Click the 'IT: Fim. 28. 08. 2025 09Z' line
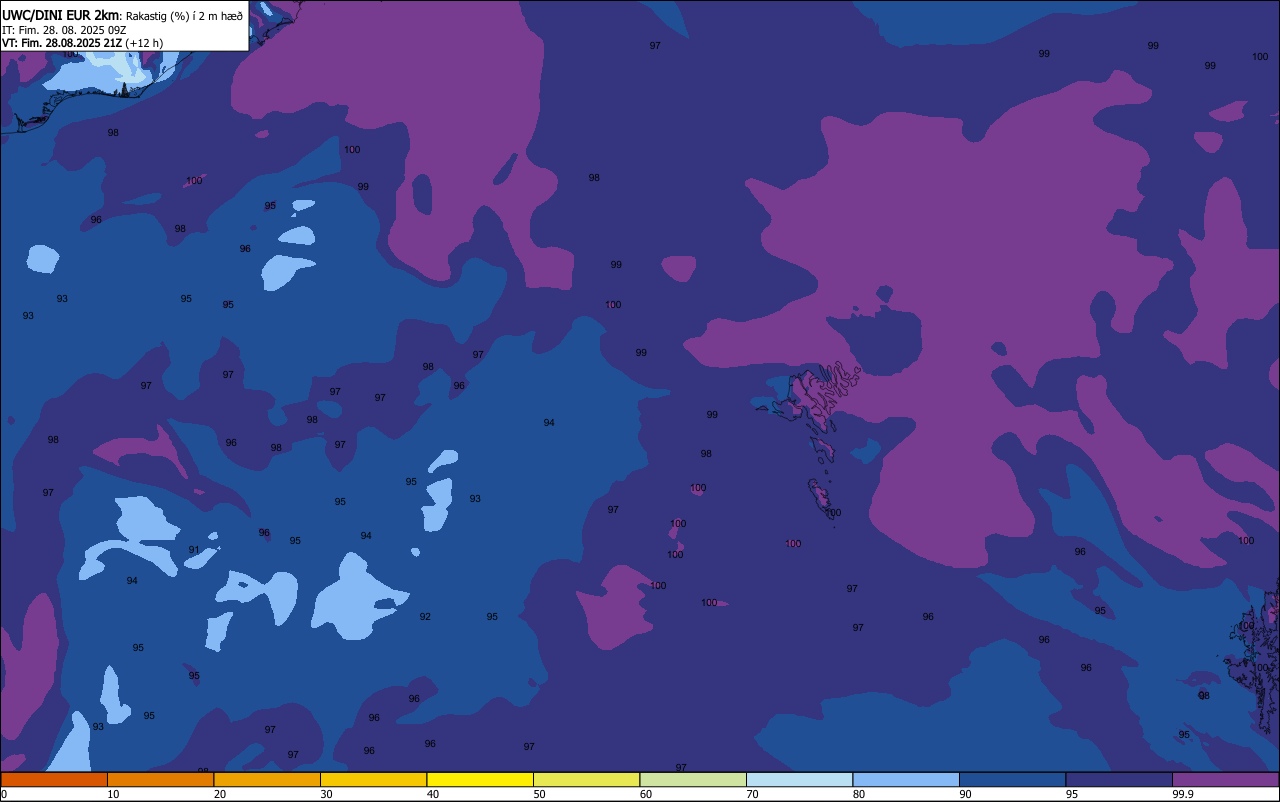The width and height of the screenshot is (1280, 802). (64, 29)
